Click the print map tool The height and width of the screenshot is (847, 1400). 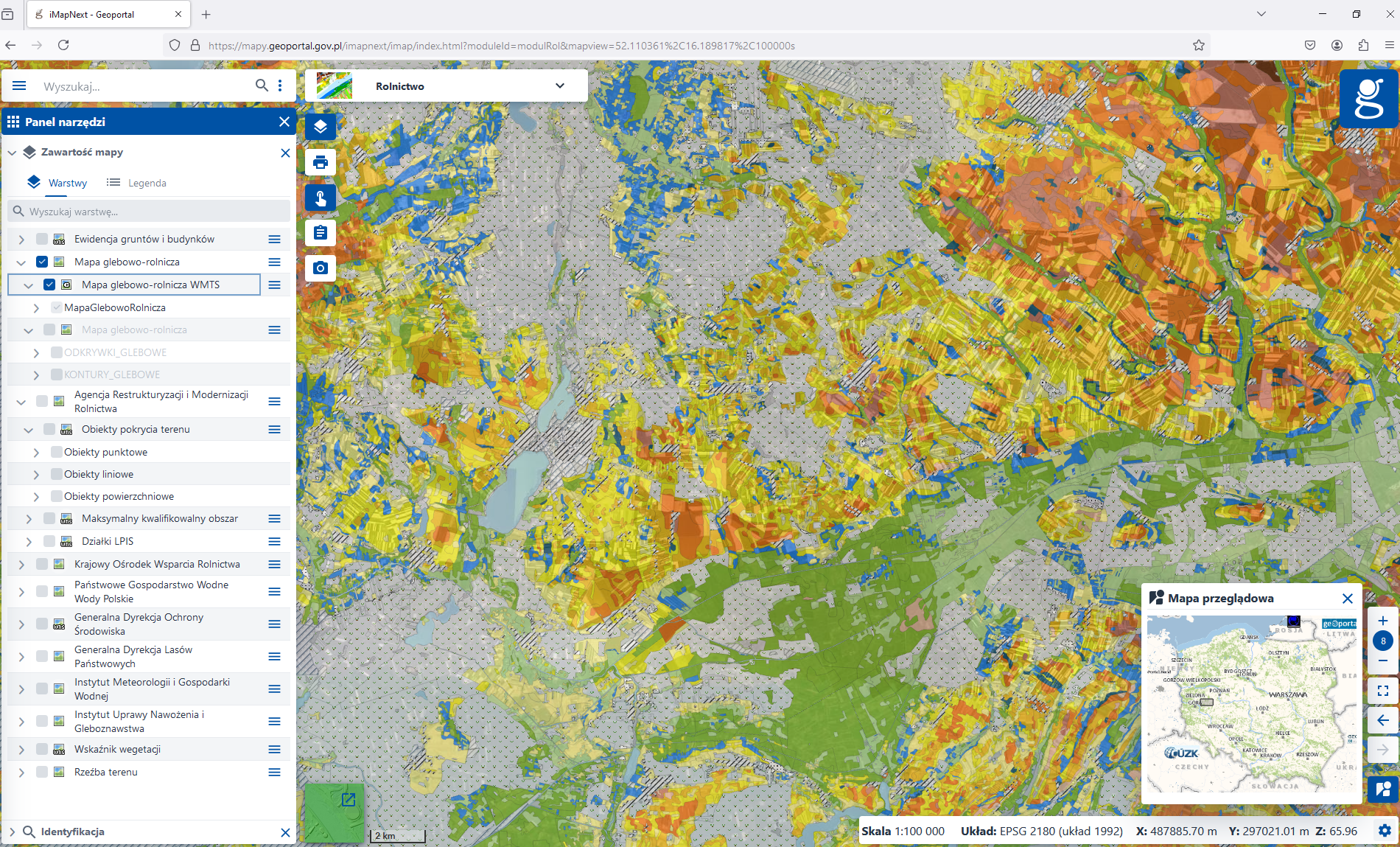tap(321, 162)
